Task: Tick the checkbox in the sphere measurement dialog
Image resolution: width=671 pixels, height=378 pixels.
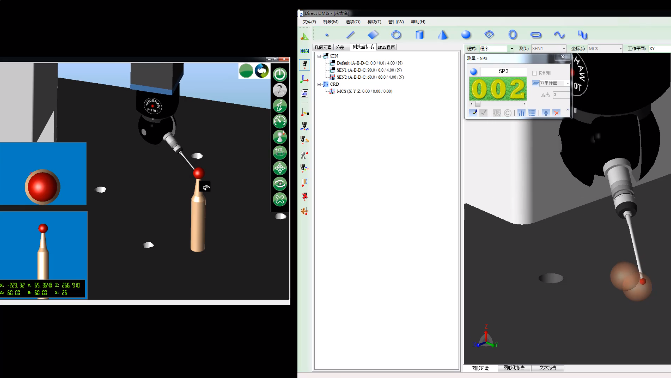Action: (x=534, y=73)
